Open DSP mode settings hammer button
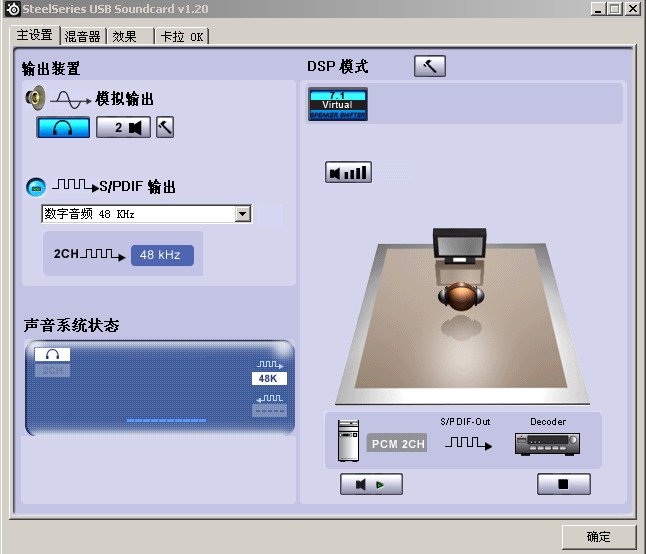 [x=430, y=66]
